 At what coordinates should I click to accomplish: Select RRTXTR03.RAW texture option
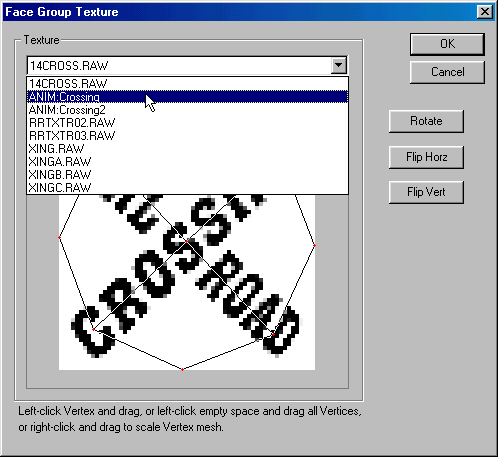pyautogui.click(x=187, y=136)
